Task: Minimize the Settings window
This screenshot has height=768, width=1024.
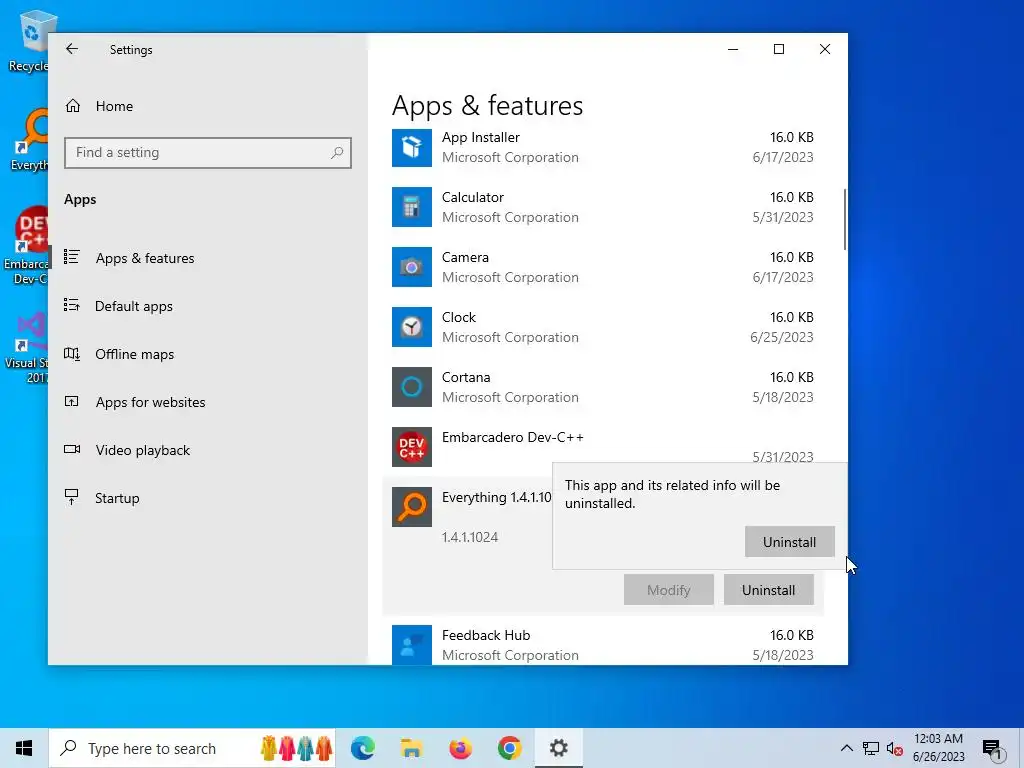Action: (x=733, y=49)
